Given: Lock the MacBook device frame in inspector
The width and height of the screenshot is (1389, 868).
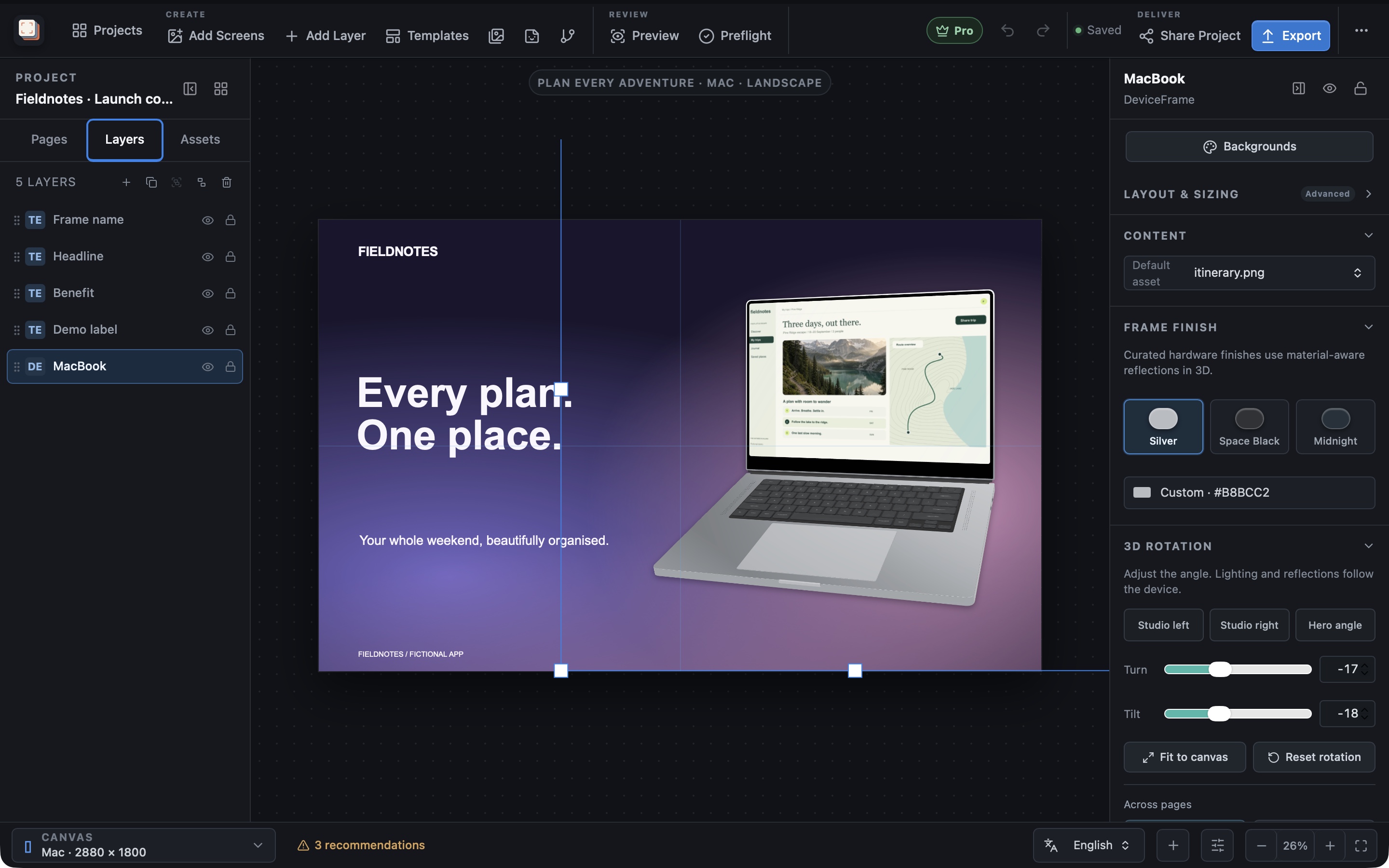Looking at the screenshot, I should tap(1360, 88).
